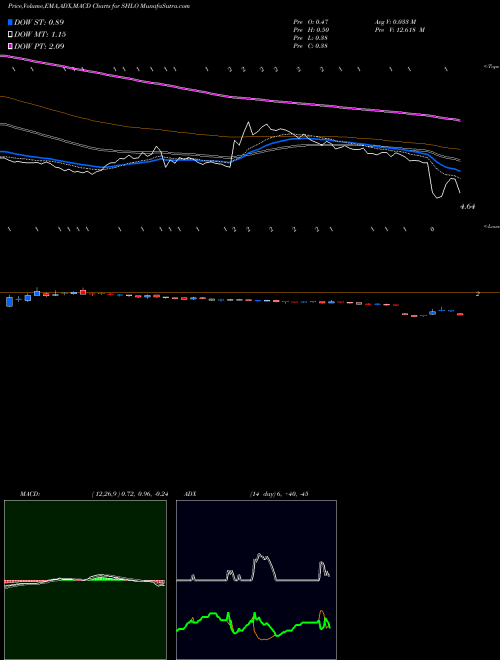Click the first blue candlestick at left edge

[9, 301]
